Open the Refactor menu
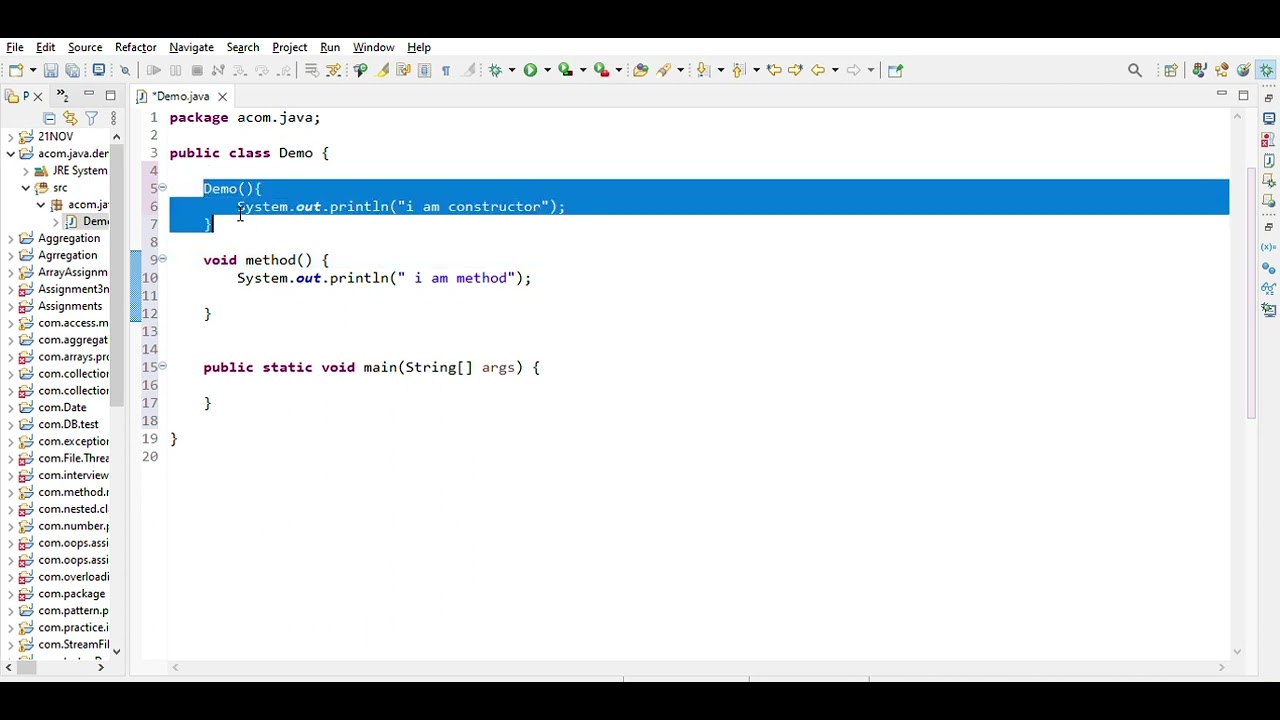 coord(136,47)
